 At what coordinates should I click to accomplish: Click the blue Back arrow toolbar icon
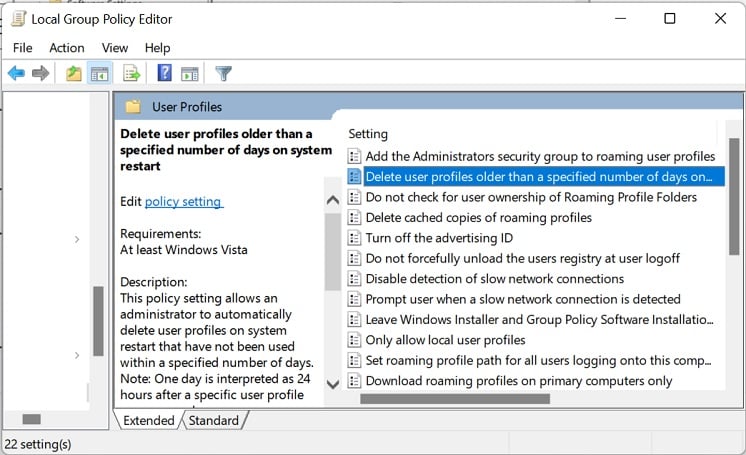[x=16, y=73]
